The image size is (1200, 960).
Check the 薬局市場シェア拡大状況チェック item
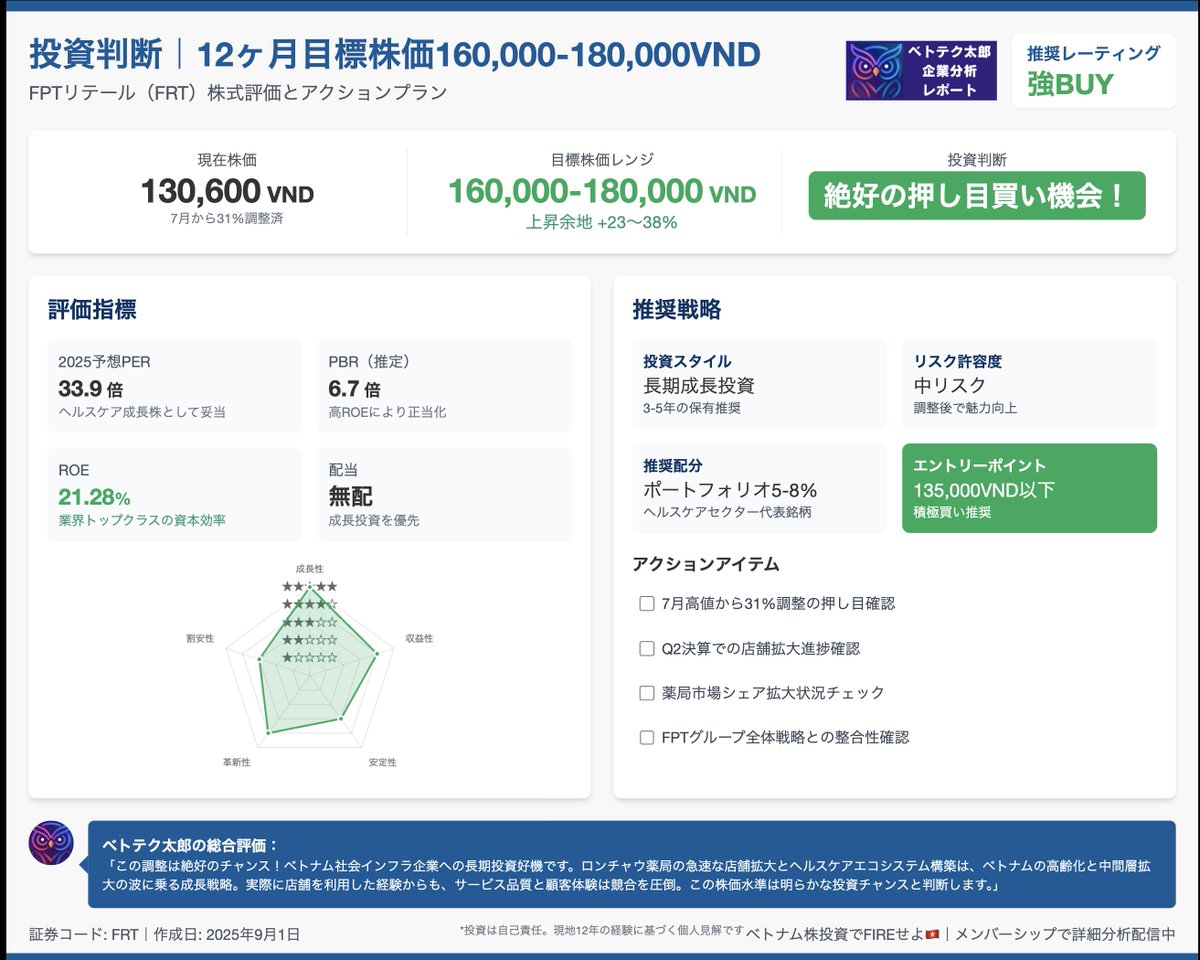pos(646,692)
